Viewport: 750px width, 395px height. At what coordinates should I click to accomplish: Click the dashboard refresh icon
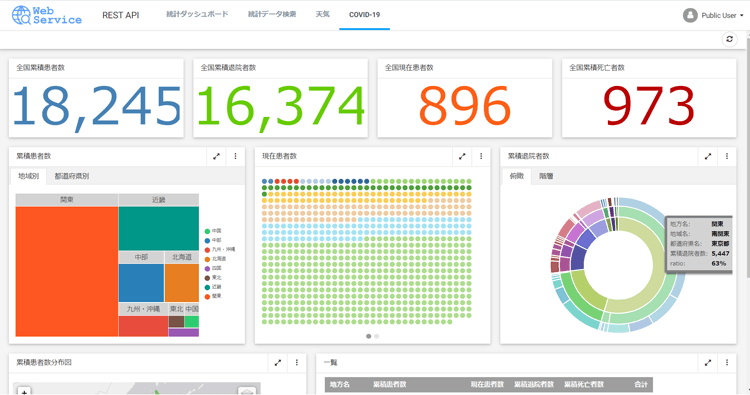coord(729,39)
